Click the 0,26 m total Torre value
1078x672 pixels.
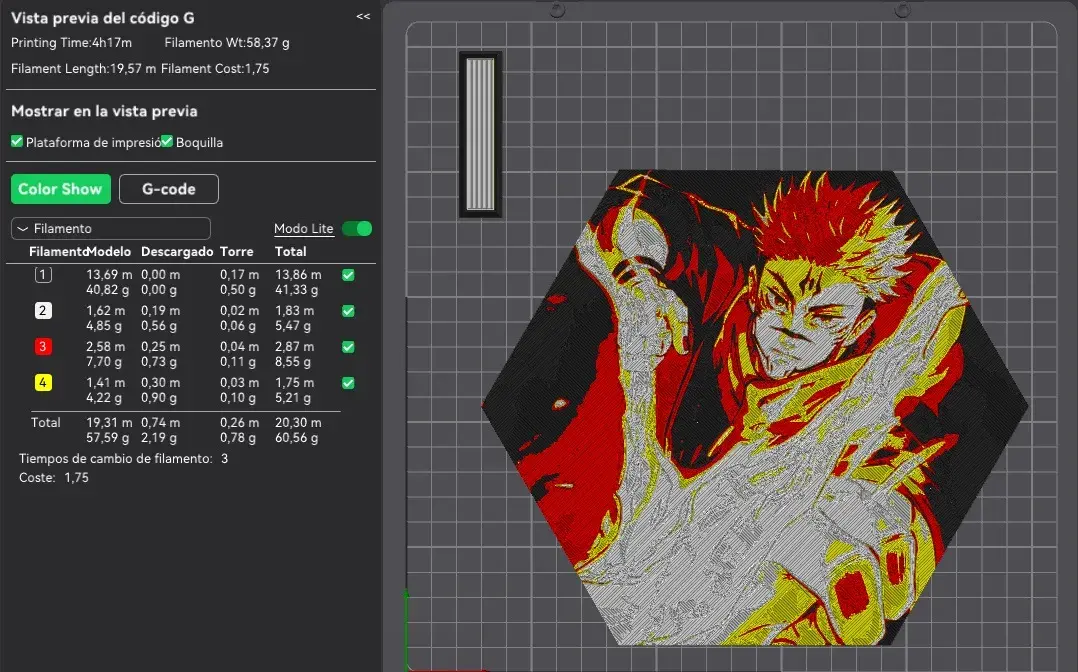point(239,422)
